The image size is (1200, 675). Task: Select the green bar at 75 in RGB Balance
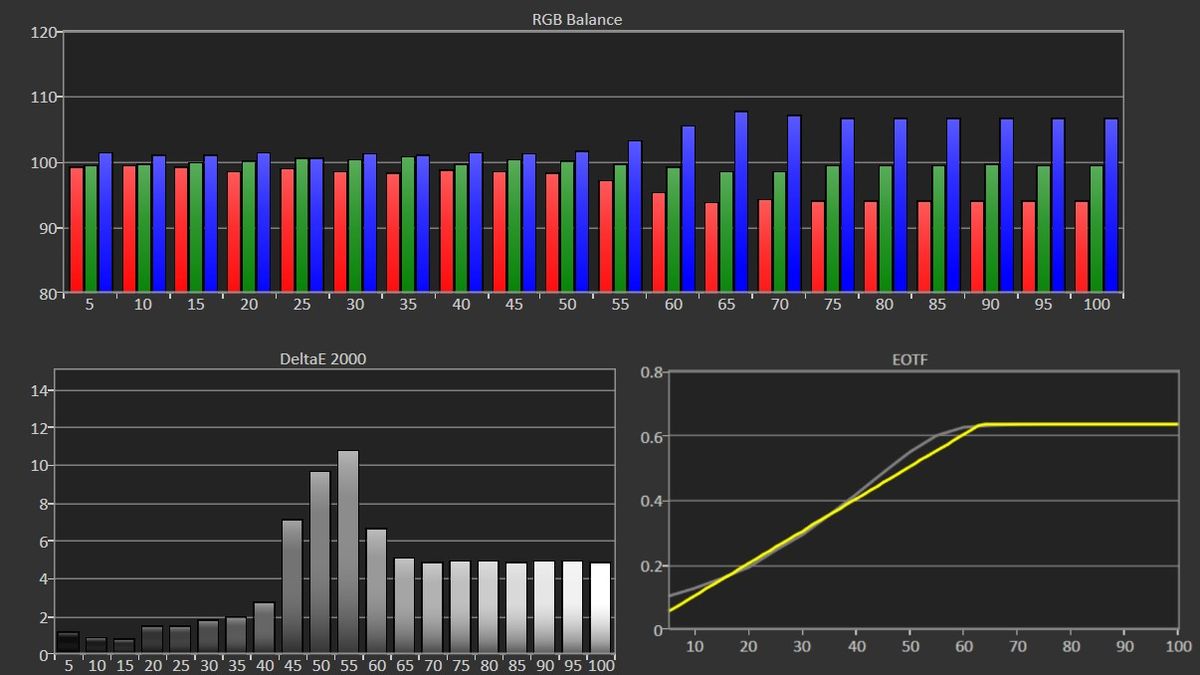point(832,229)
